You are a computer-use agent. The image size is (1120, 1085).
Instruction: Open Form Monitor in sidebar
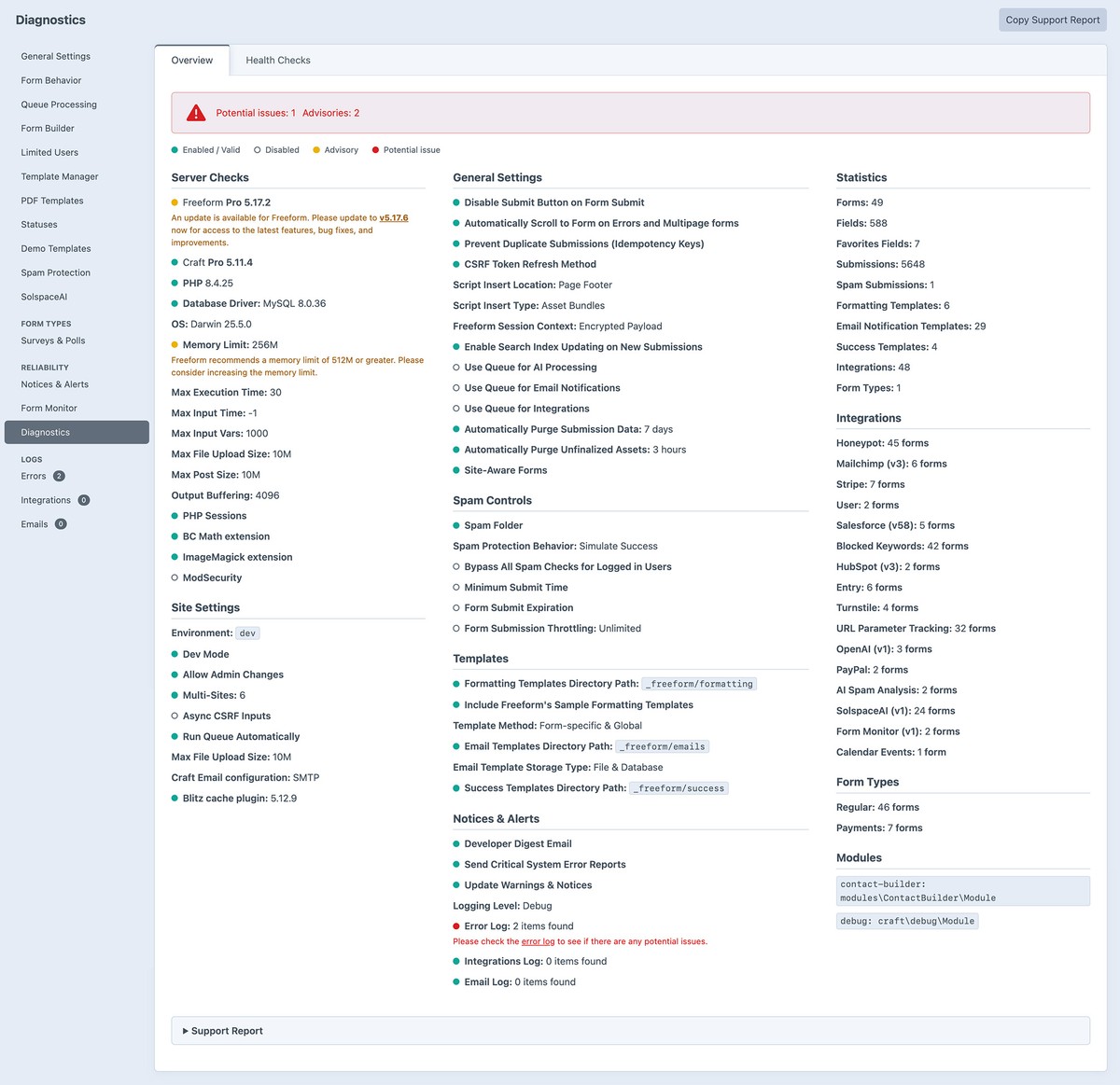[49, 409]
